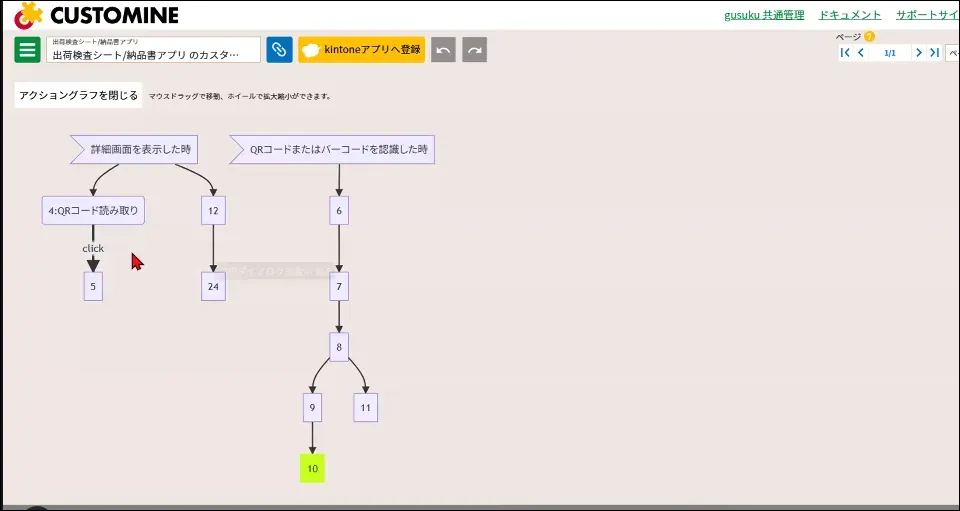Select graph node 24

click(213, 286)
